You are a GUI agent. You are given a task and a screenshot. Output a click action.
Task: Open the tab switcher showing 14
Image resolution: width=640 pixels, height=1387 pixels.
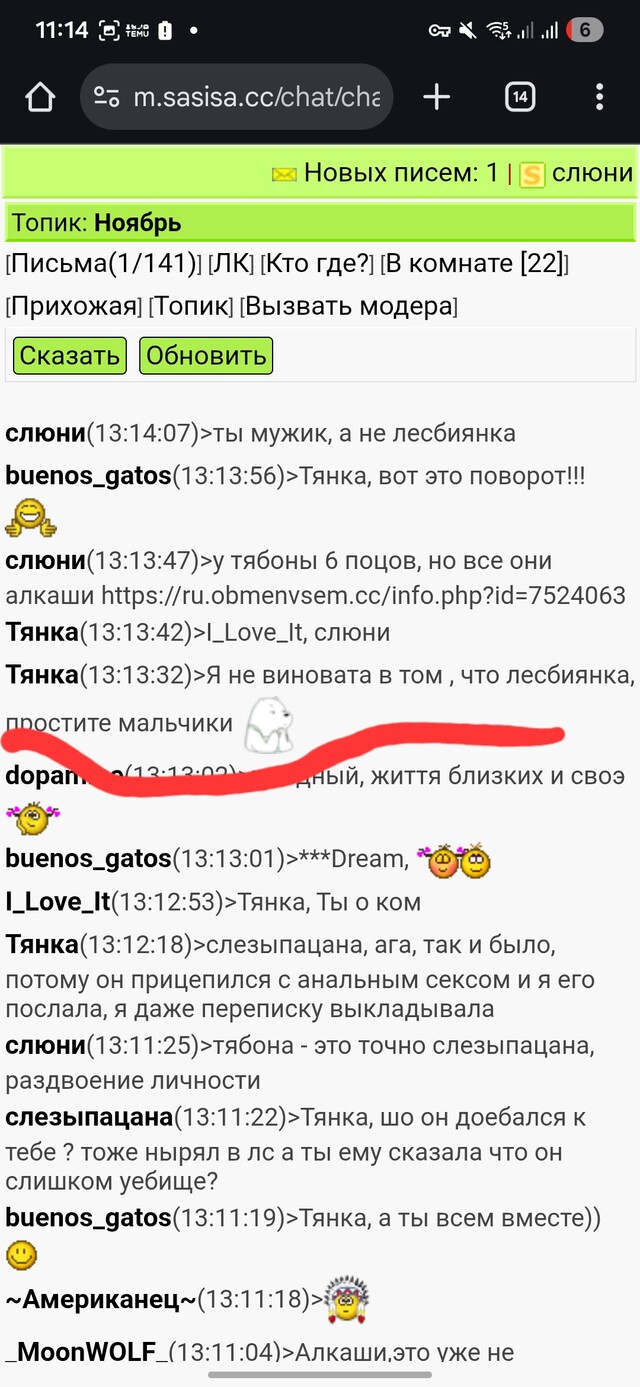click(519, 97)
